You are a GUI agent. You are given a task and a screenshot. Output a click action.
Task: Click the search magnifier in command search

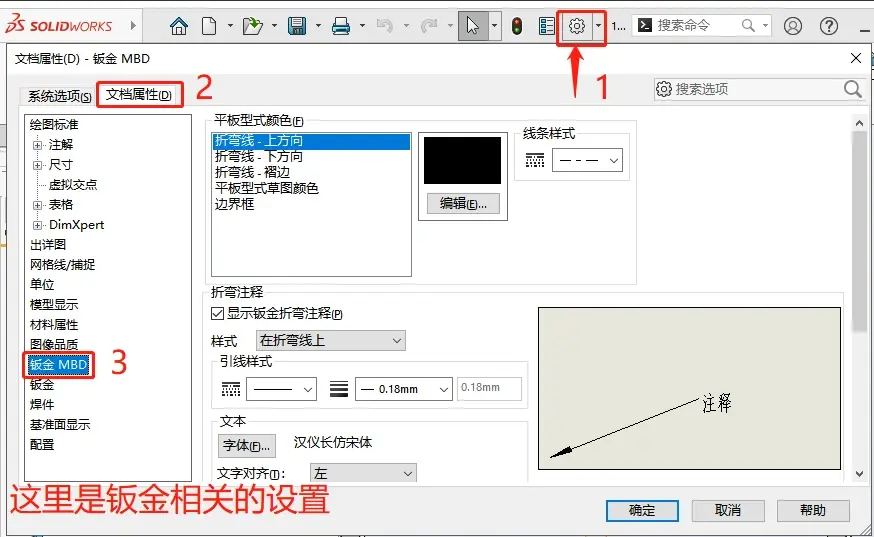coord(749,25)
